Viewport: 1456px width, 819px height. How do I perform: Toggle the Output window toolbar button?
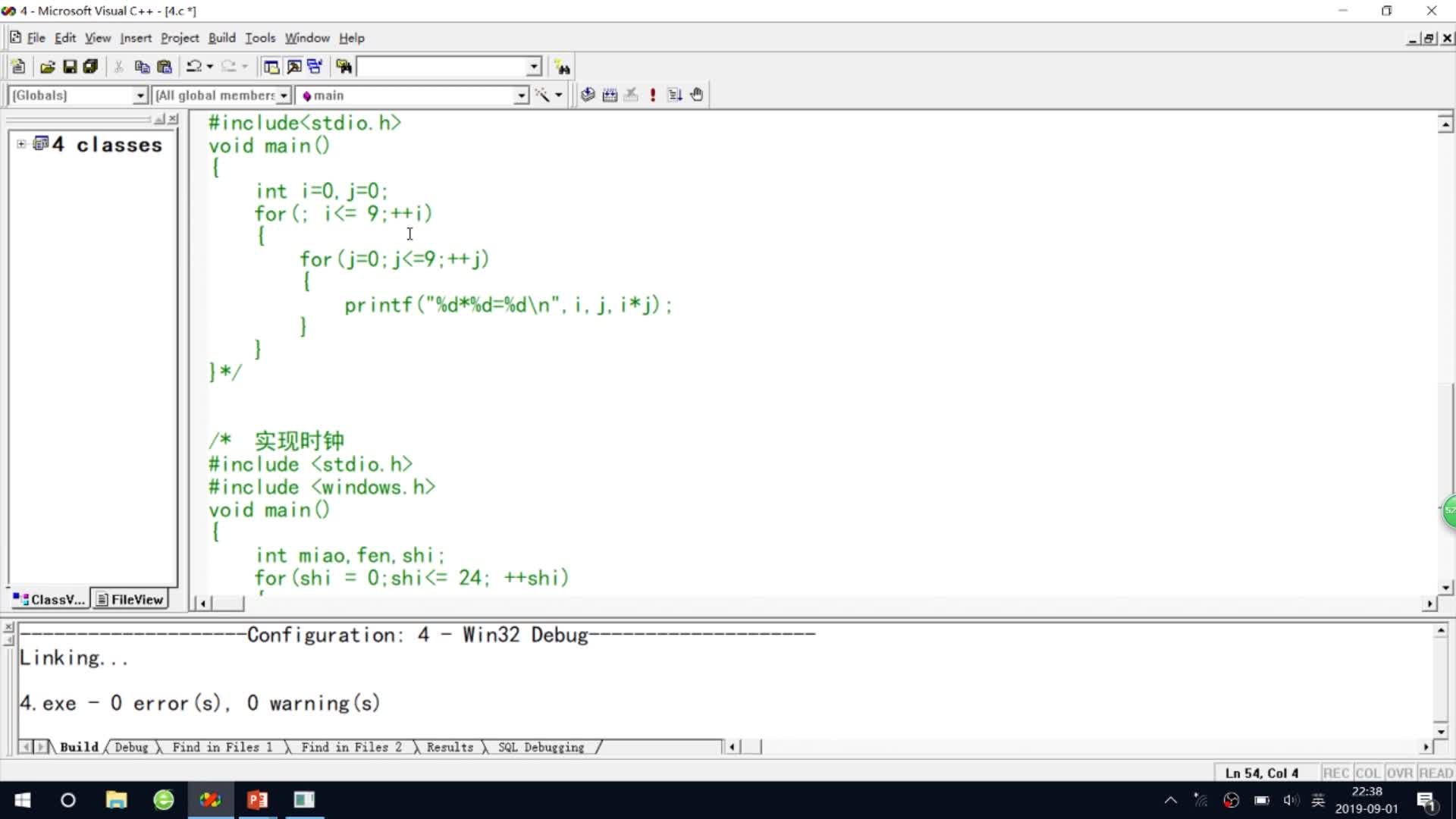click(294, 67)
